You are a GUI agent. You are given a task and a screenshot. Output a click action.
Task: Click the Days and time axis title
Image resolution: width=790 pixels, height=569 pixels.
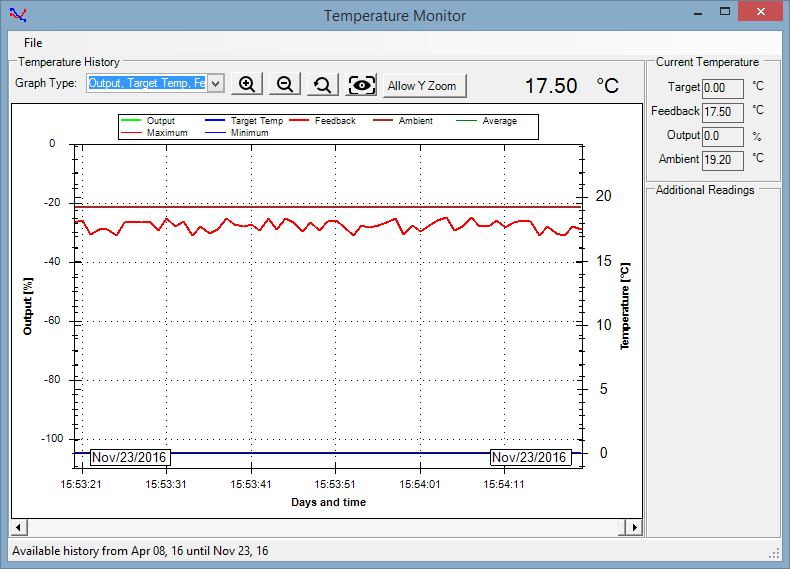328,502
